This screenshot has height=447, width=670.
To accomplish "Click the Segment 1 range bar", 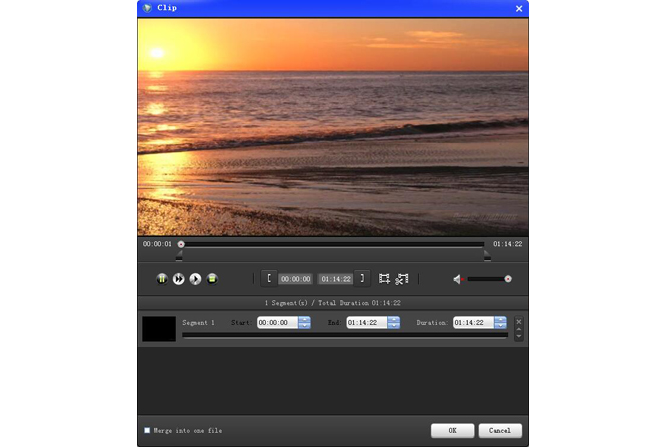I will 345,335.
